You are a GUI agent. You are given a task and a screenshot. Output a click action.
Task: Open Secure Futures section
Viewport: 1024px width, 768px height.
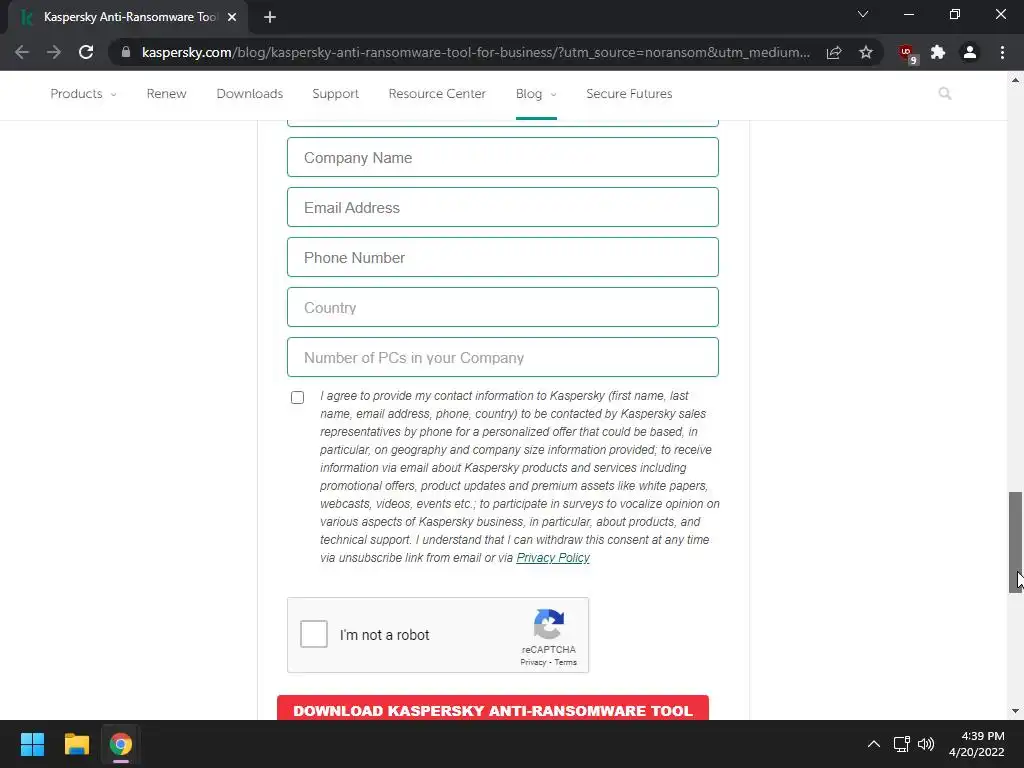[629, 93]
